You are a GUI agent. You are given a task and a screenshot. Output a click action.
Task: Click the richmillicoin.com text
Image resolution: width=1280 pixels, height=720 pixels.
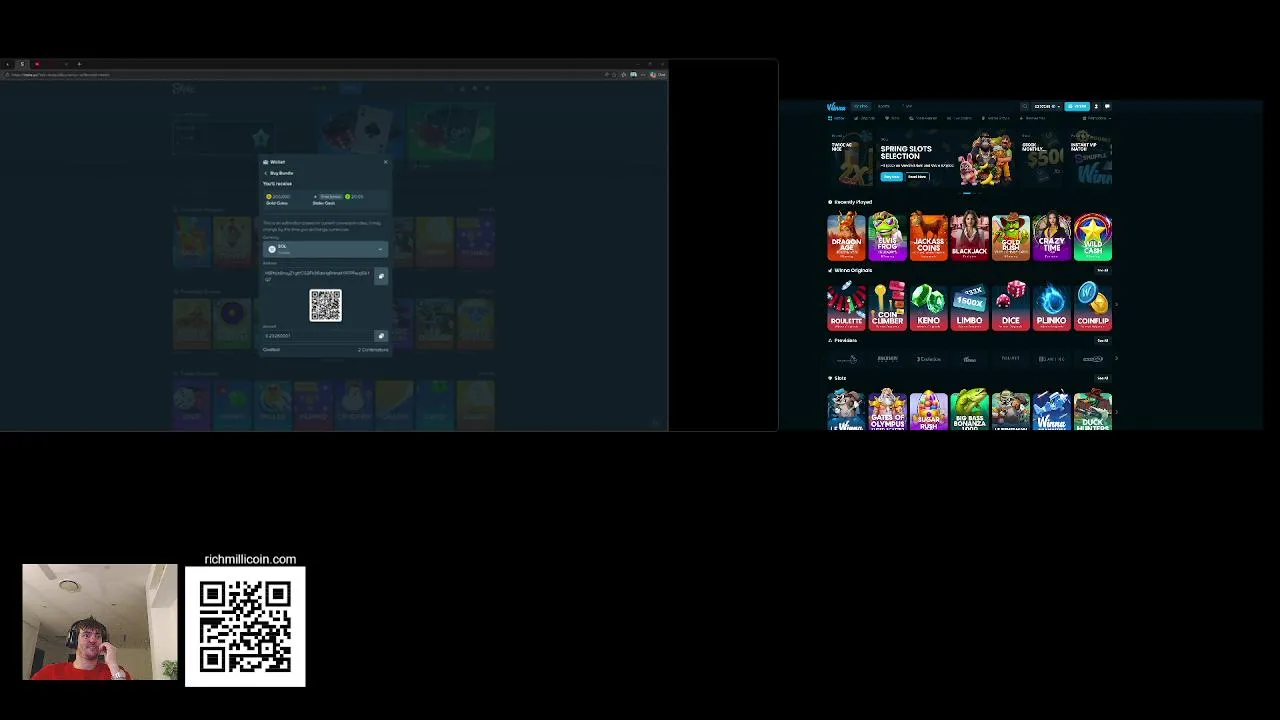[x=250, y=559]
